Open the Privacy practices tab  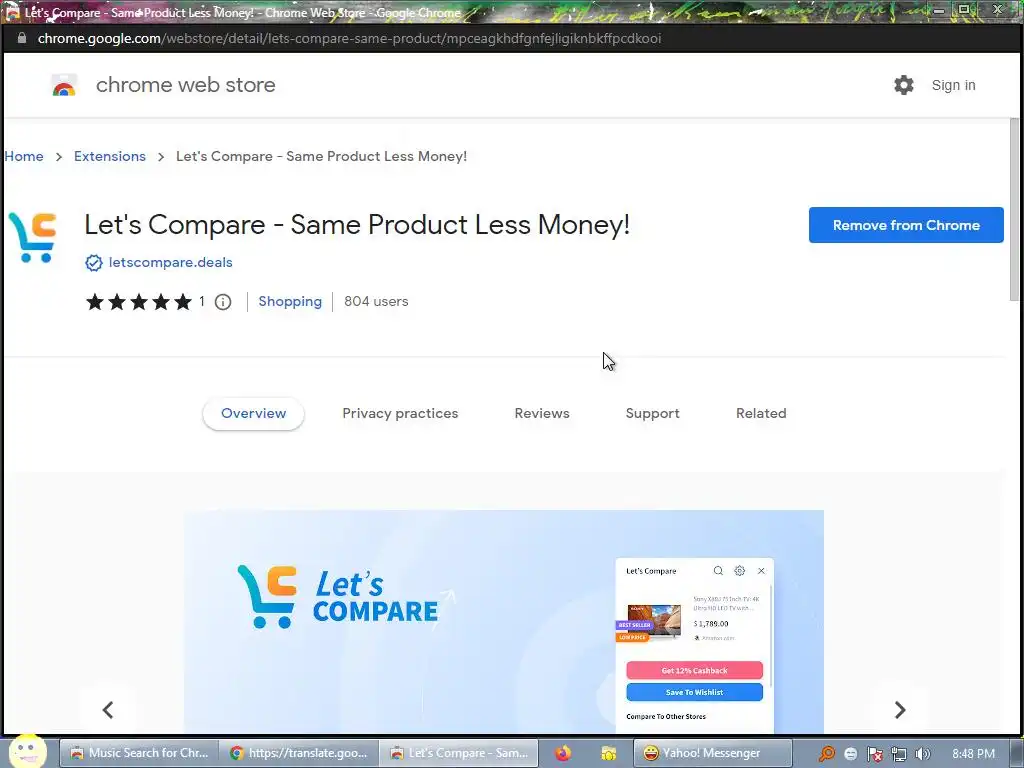coord(400,413)
